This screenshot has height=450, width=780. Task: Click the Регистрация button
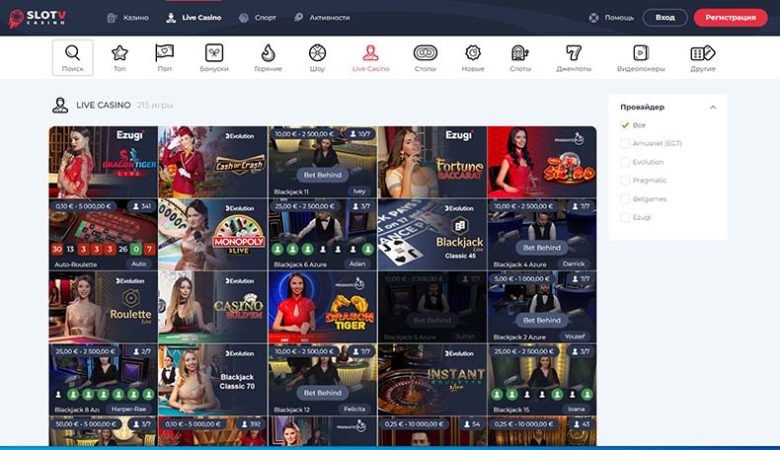(730, 17)
